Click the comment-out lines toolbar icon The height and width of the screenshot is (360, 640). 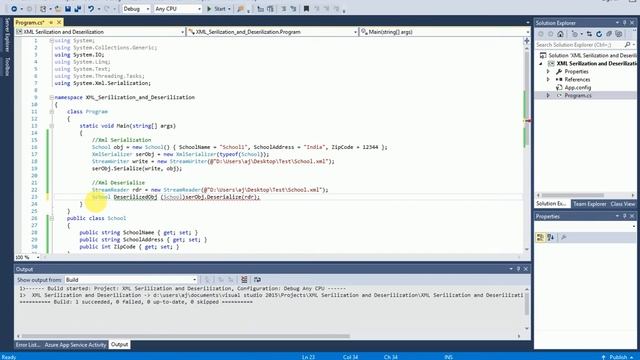click(x=284, y=9)
